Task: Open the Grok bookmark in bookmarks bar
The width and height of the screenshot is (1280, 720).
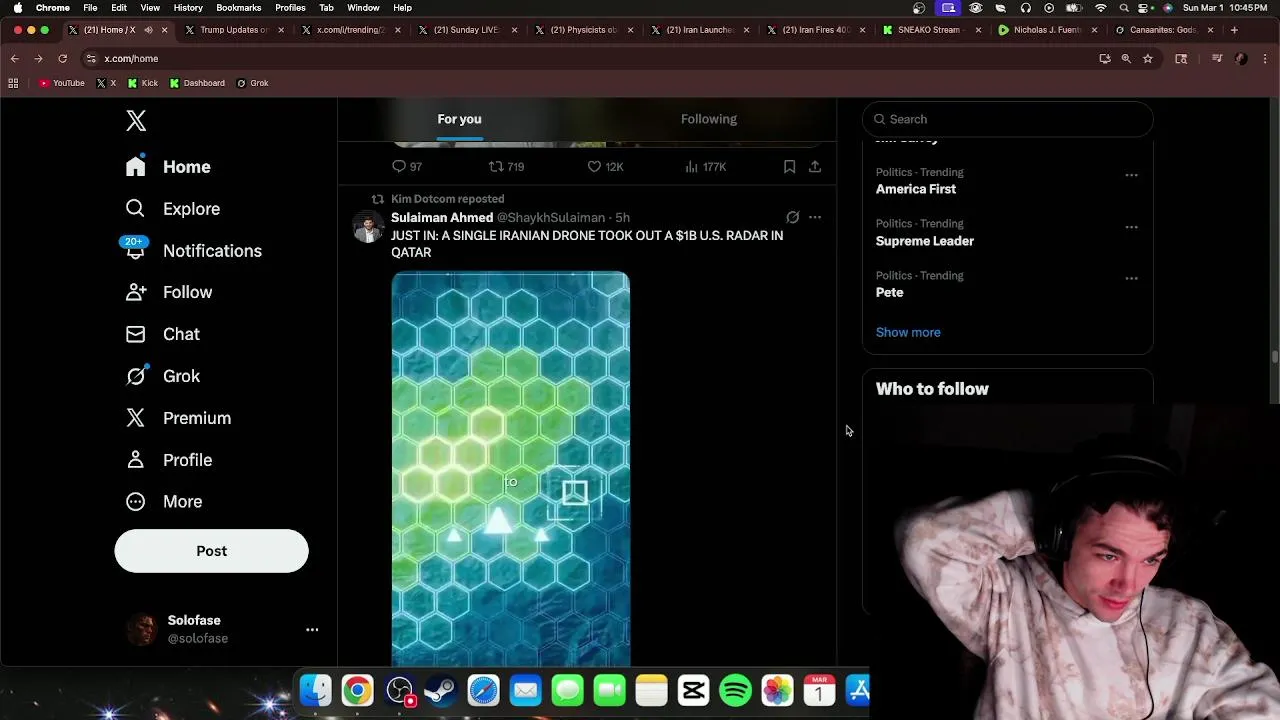Action: 253,83
